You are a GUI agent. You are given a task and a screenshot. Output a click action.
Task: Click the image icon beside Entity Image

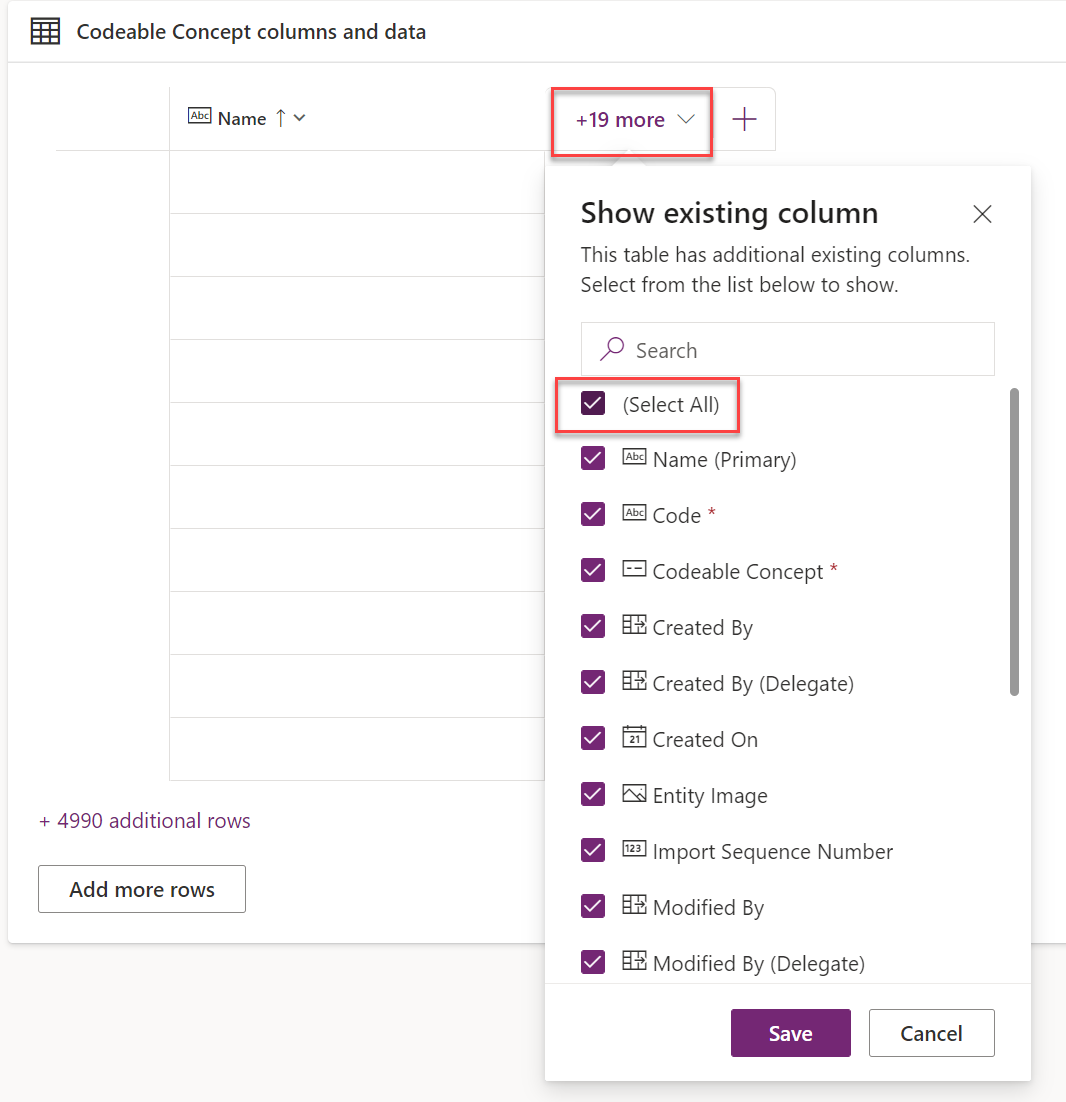[x=633, y=794]
